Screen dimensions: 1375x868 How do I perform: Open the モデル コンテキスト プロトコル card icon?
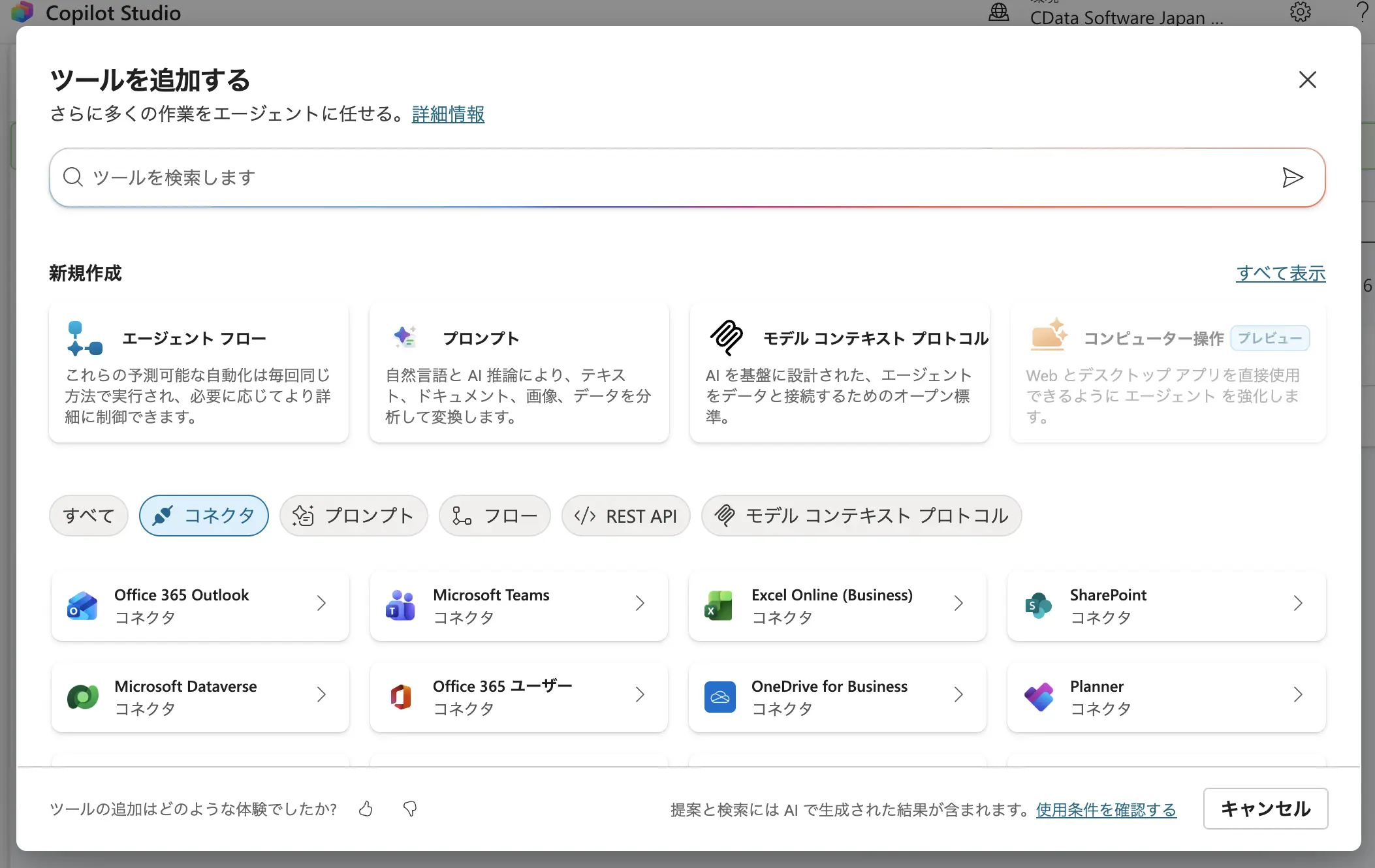click(726, 337)
